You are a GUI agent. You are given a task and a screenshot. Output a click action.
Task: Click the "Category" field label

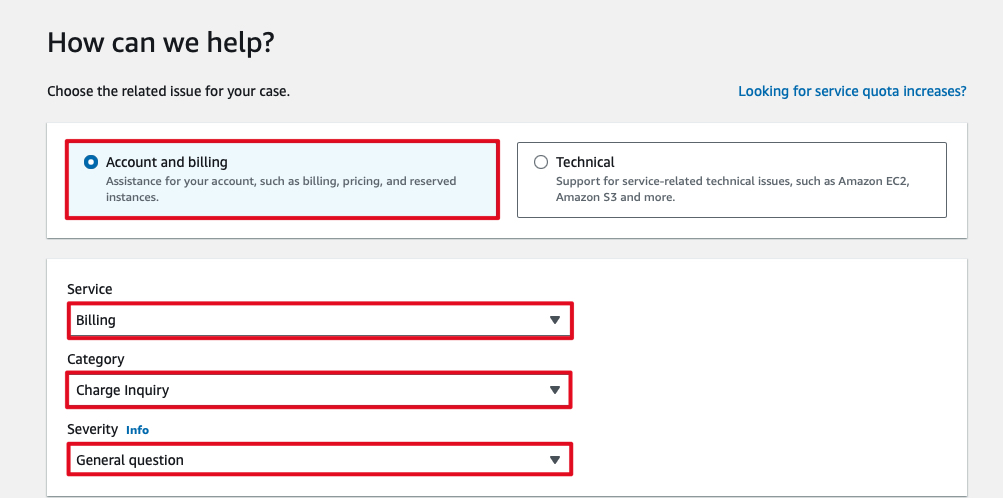tap(96, 359)
